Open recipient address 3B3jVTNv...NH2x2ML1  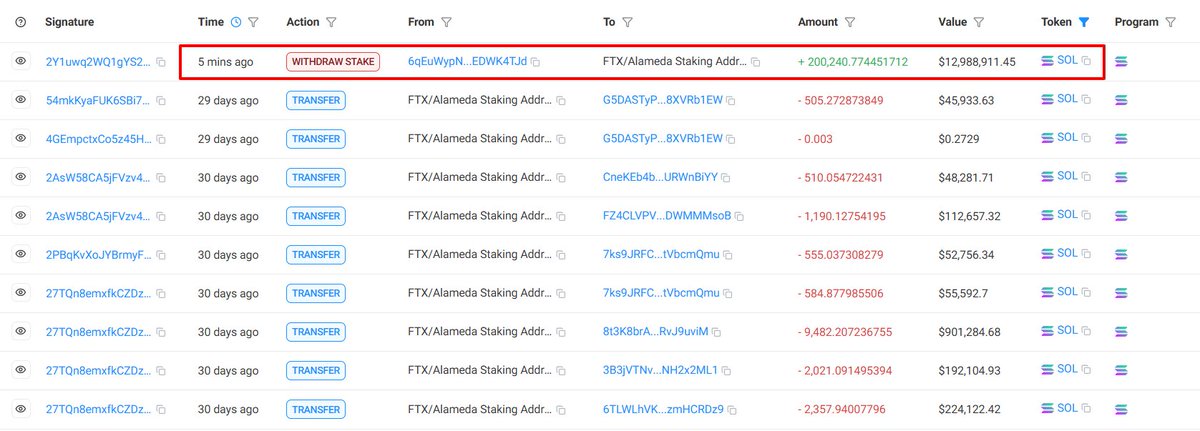(660, 370)
